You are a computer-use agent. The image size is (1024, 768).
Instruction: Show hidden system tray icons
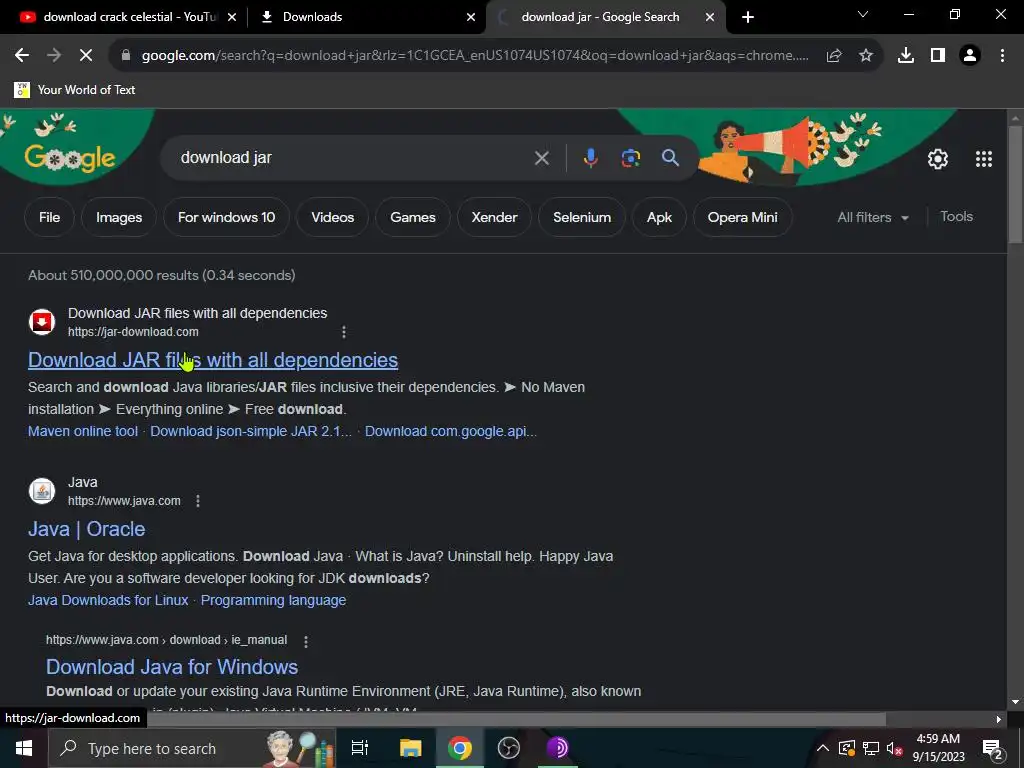[823, 748]
